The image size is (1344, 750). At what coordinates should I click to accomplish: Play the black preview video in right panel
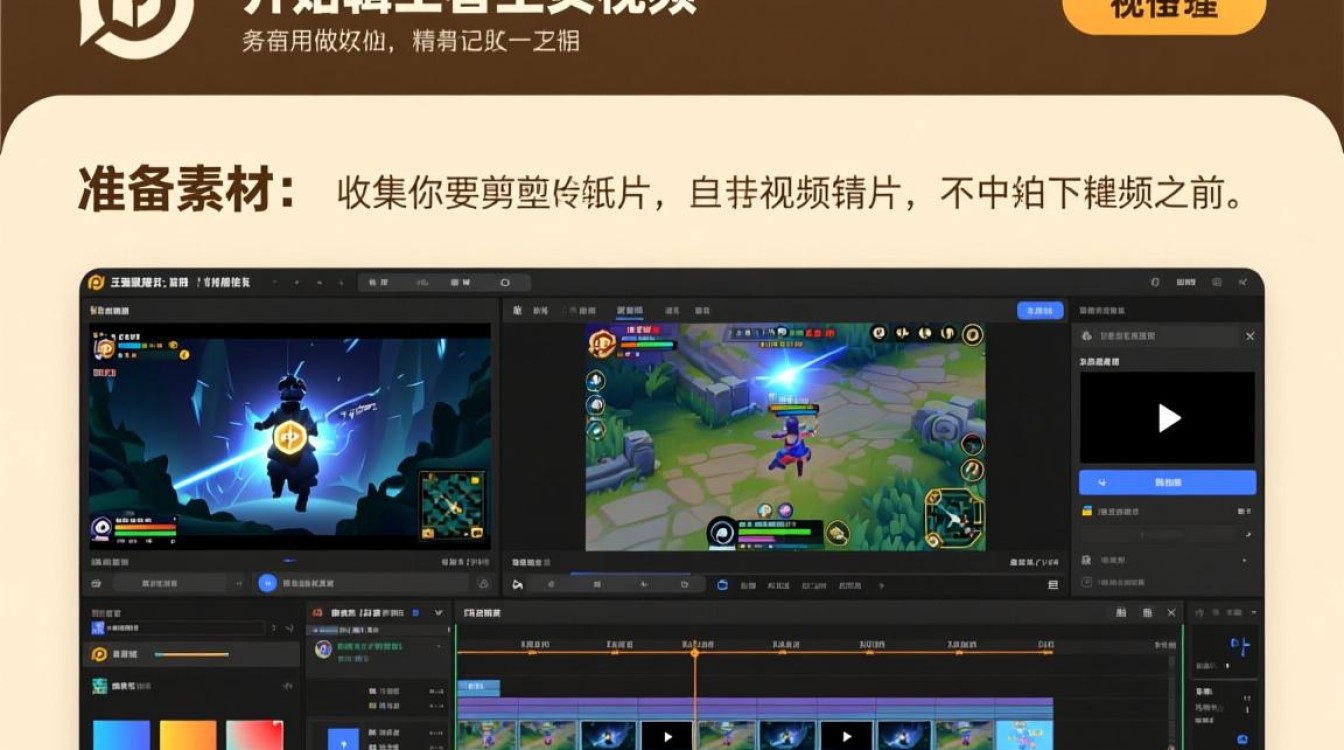(x=1169, y=418)
